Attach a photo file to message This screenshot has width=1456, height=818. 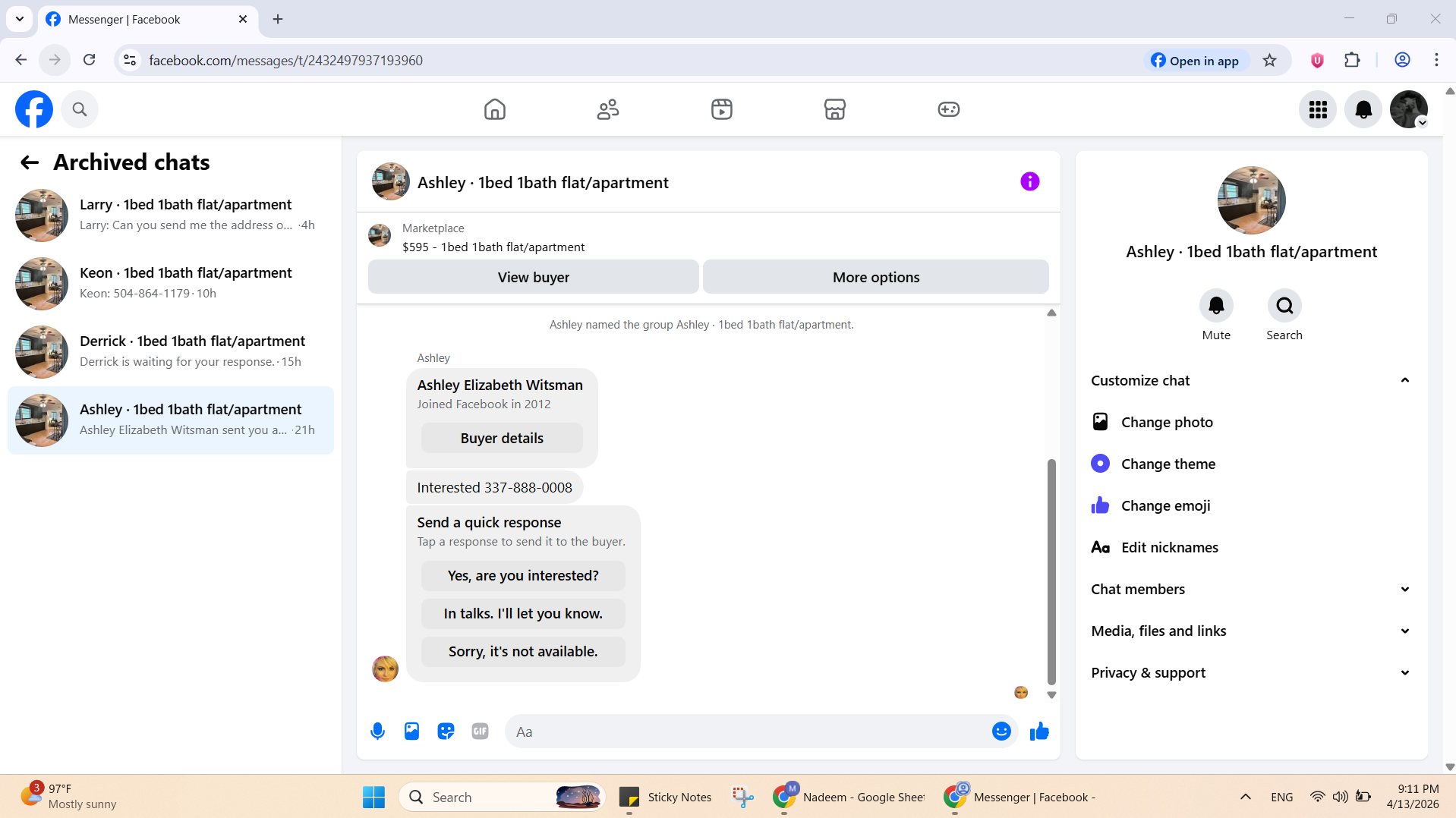tap(411, 731)
